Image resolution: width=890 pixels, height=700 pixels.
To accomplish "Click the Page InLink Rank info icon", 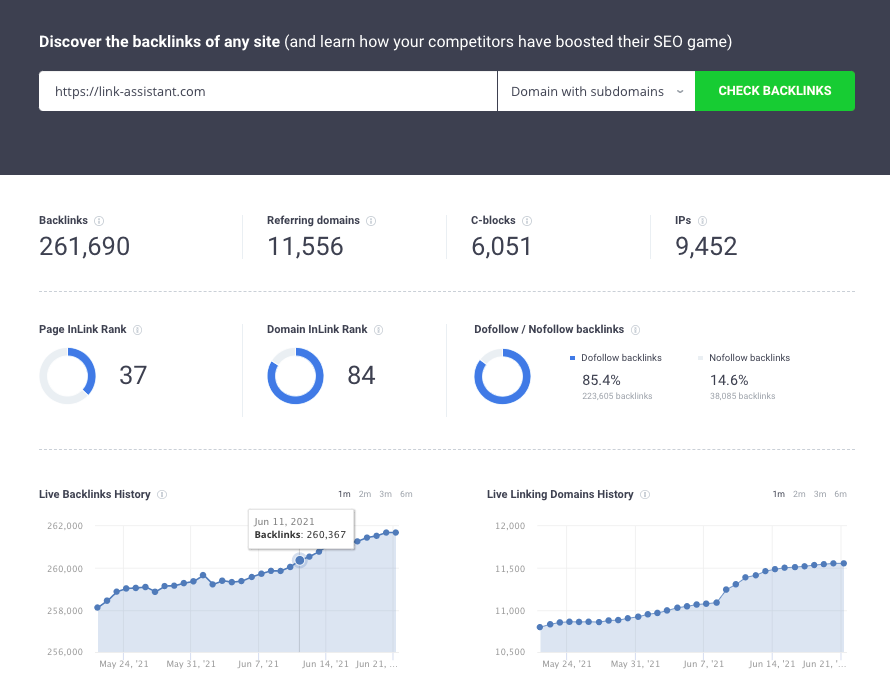I will click(138, 329).
